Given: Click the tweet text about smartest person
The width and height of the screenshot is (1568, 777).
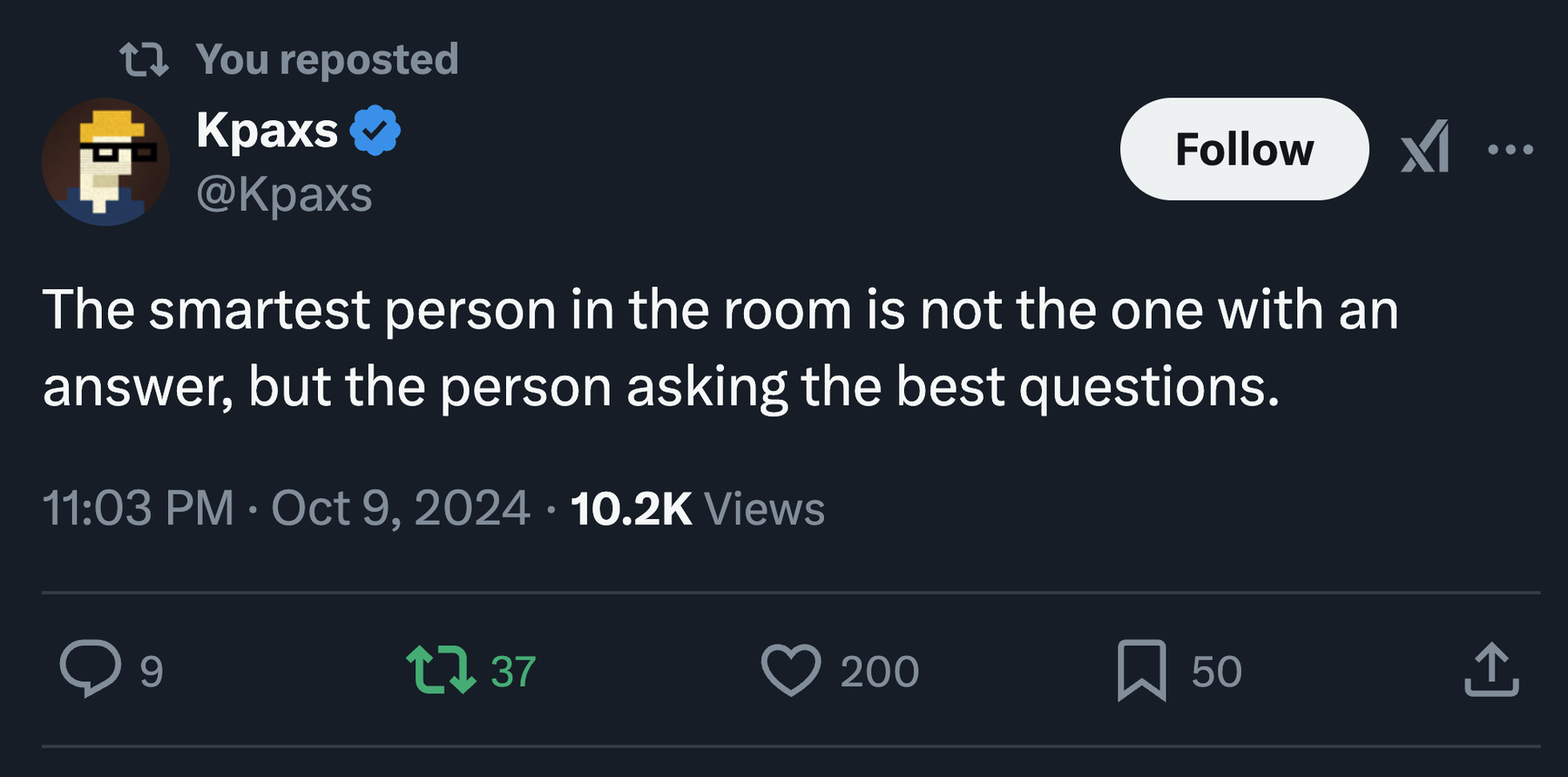Looking at the screenshot, I should coord(720,348).
